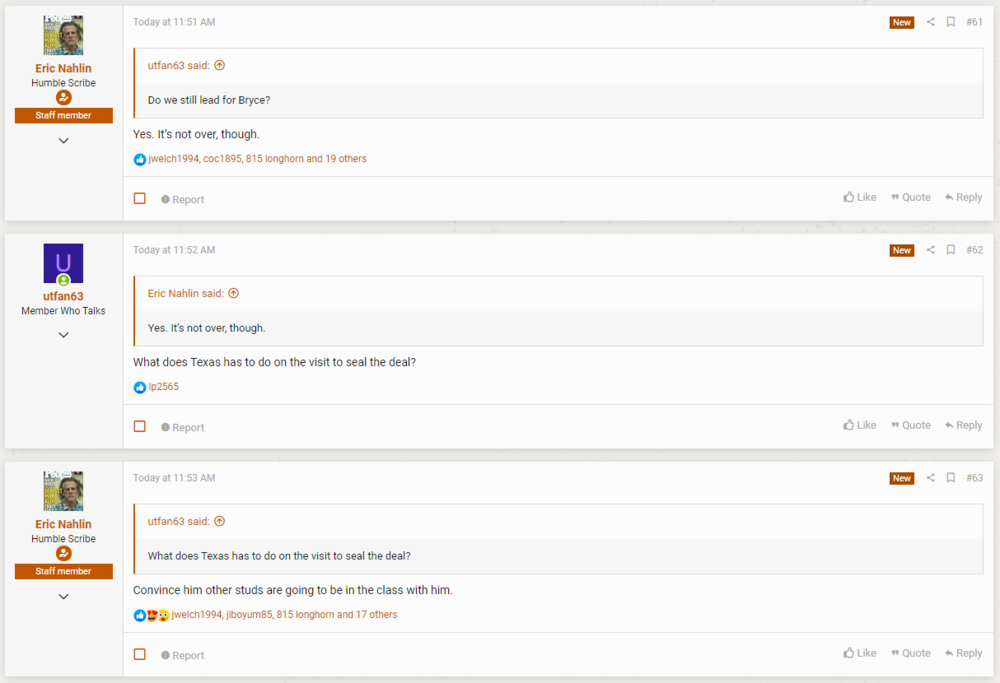Tick the checkbox on post #62
The height and width of the screenshot is (683, 1000).
tap(140, 427)
